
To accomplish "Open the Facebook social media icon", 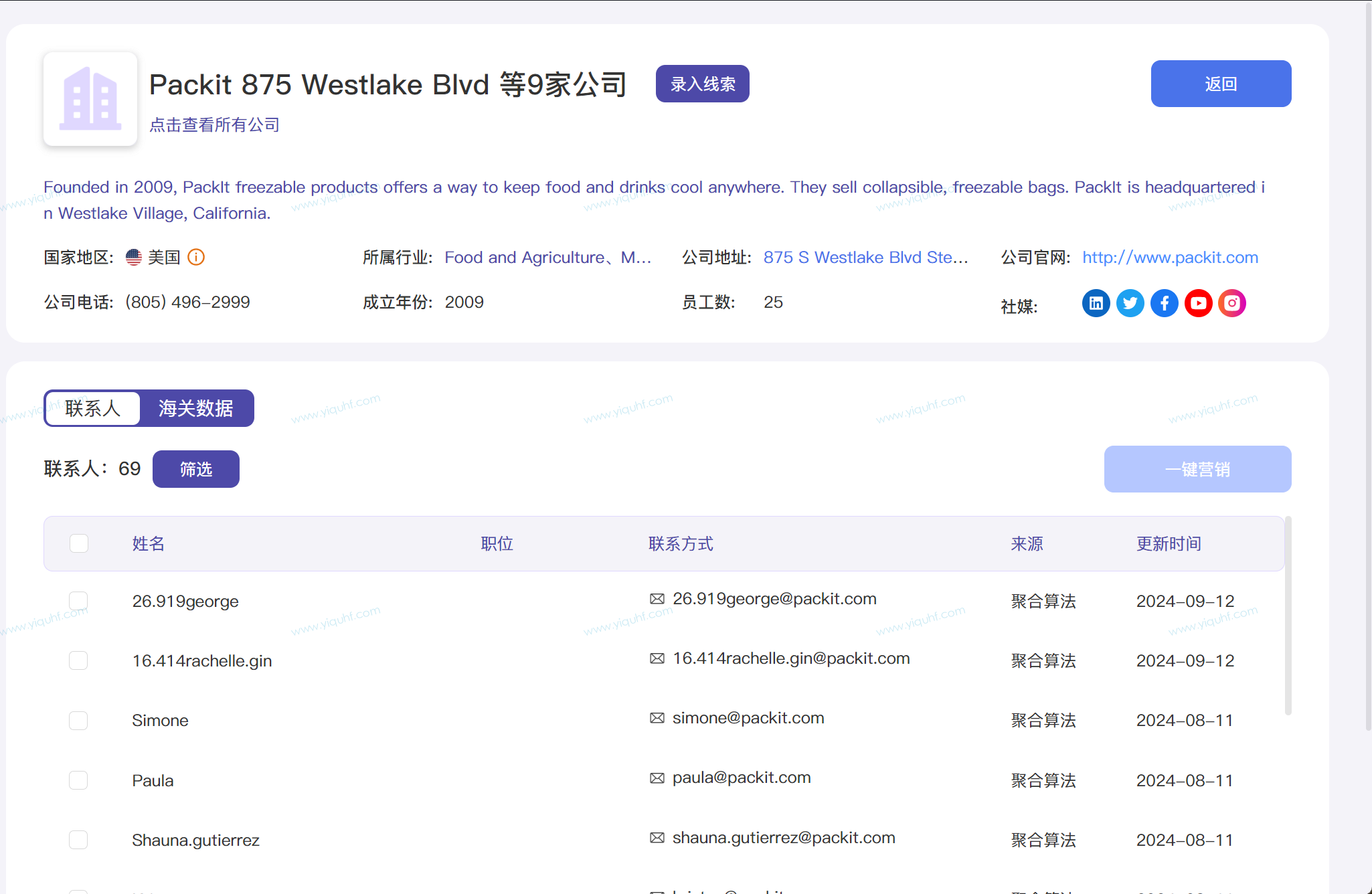I will pyautogui.click(x=1165, y=303).
